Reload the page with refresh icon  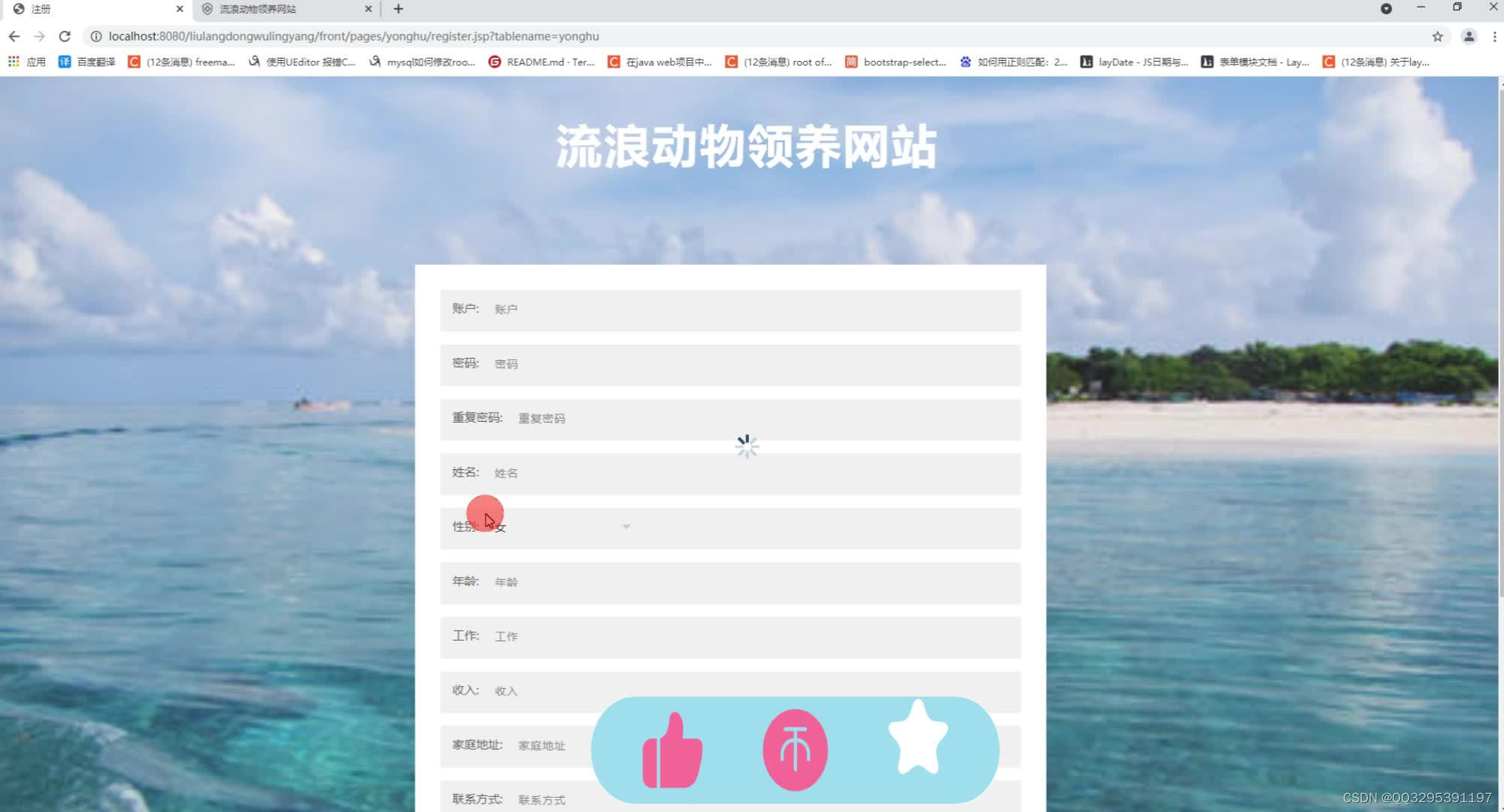65,36
